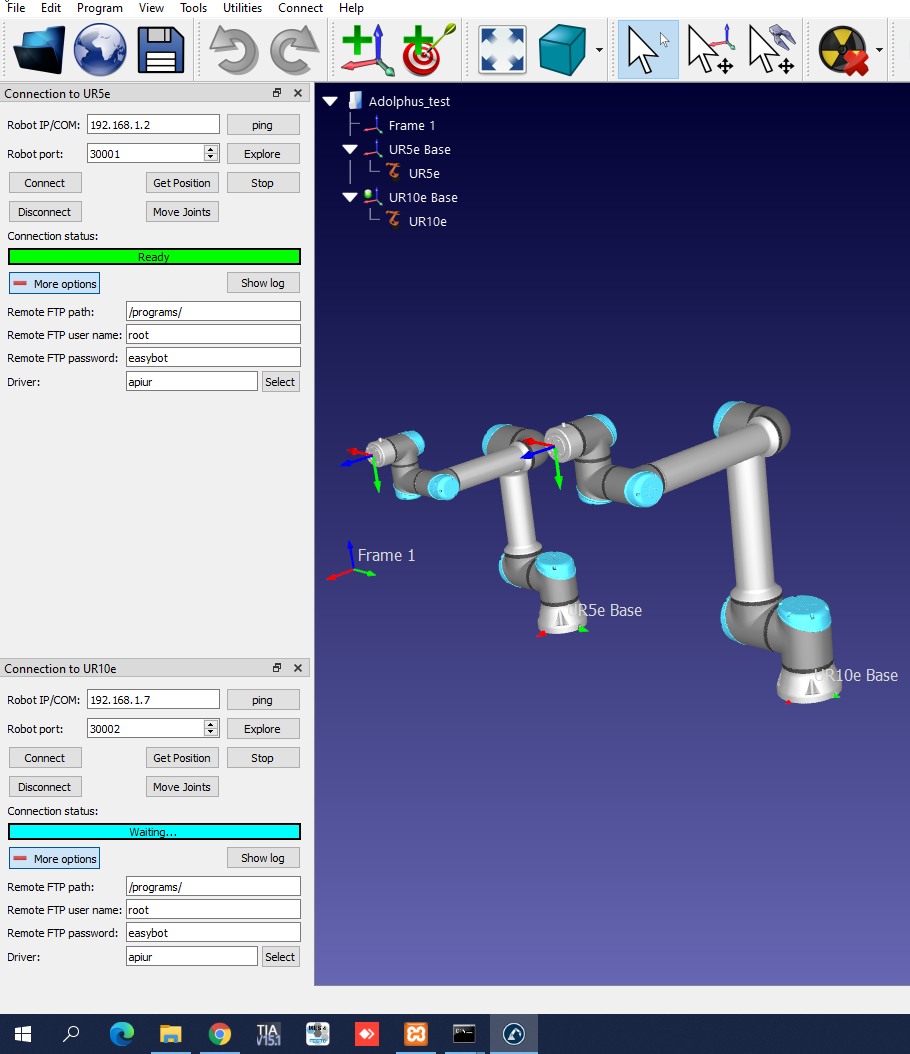Collapse the UR10e Base tree node
Screen dimensions: 910x1054
pos(350,198)
